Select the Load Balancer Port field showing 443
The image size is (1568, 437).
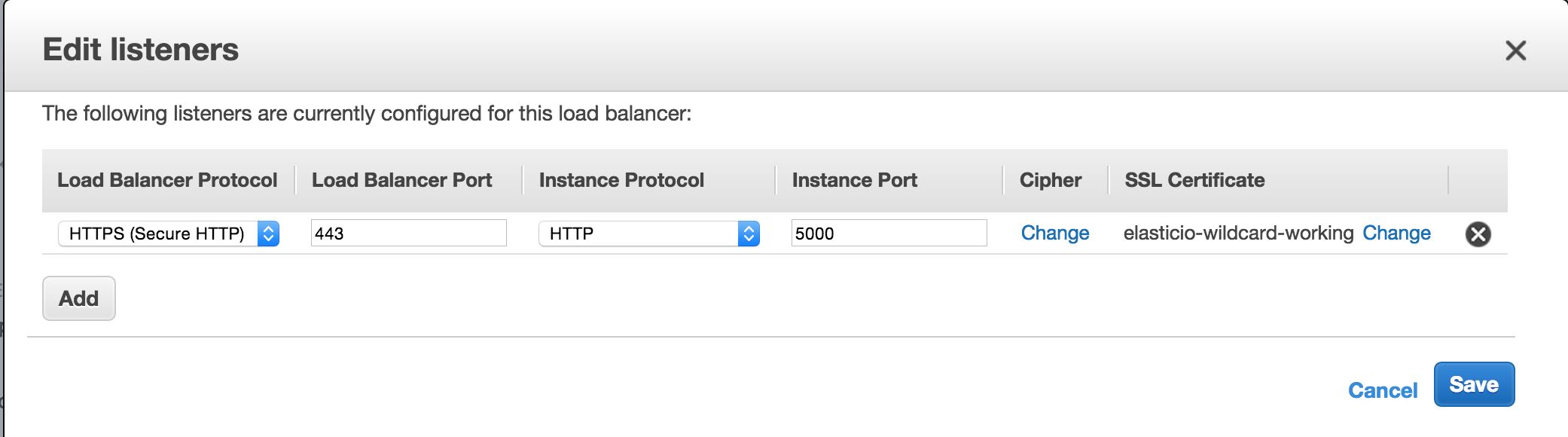pos(409,234)
